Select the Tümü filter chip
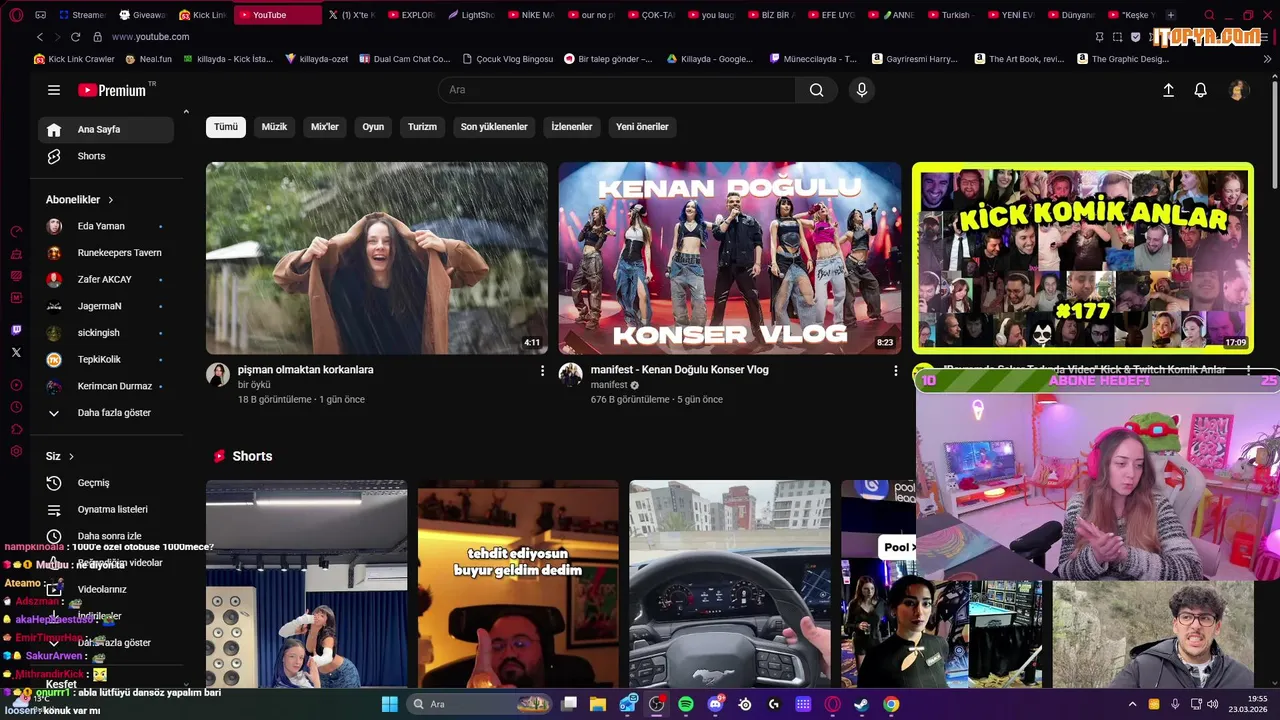 226,127
